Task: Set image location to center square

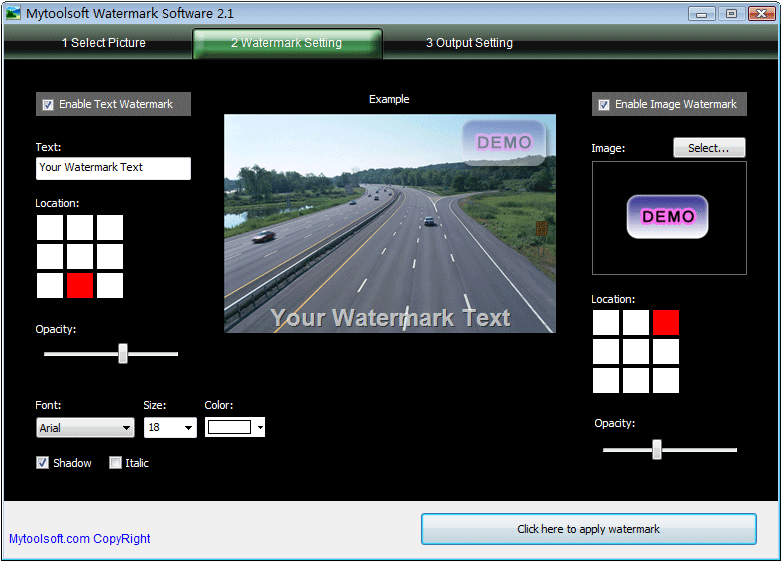Action: click(636, 352)
